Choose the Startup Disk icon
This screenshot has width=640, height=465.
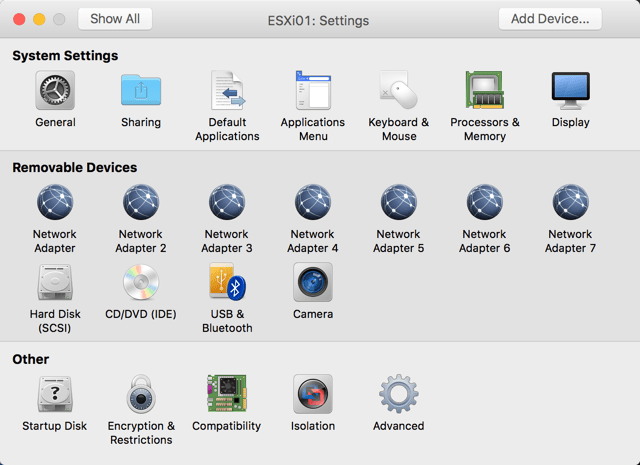(x=55, y=395)
